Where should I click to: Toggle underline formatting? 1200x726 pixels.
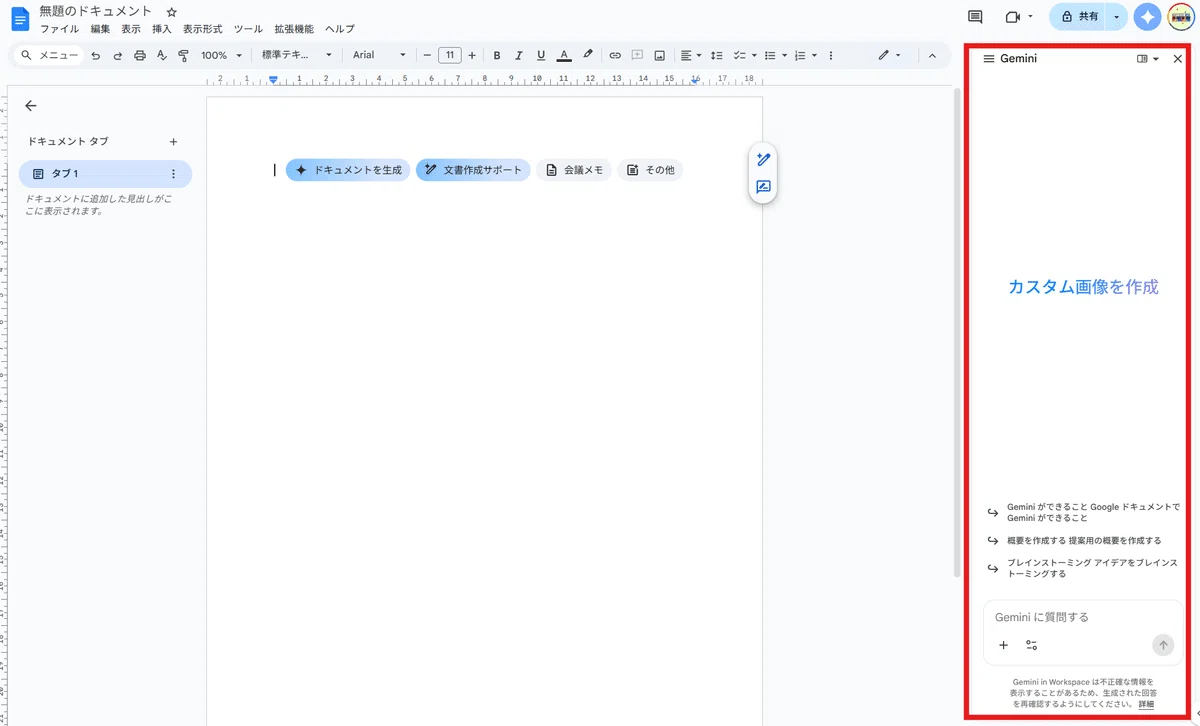541,56
